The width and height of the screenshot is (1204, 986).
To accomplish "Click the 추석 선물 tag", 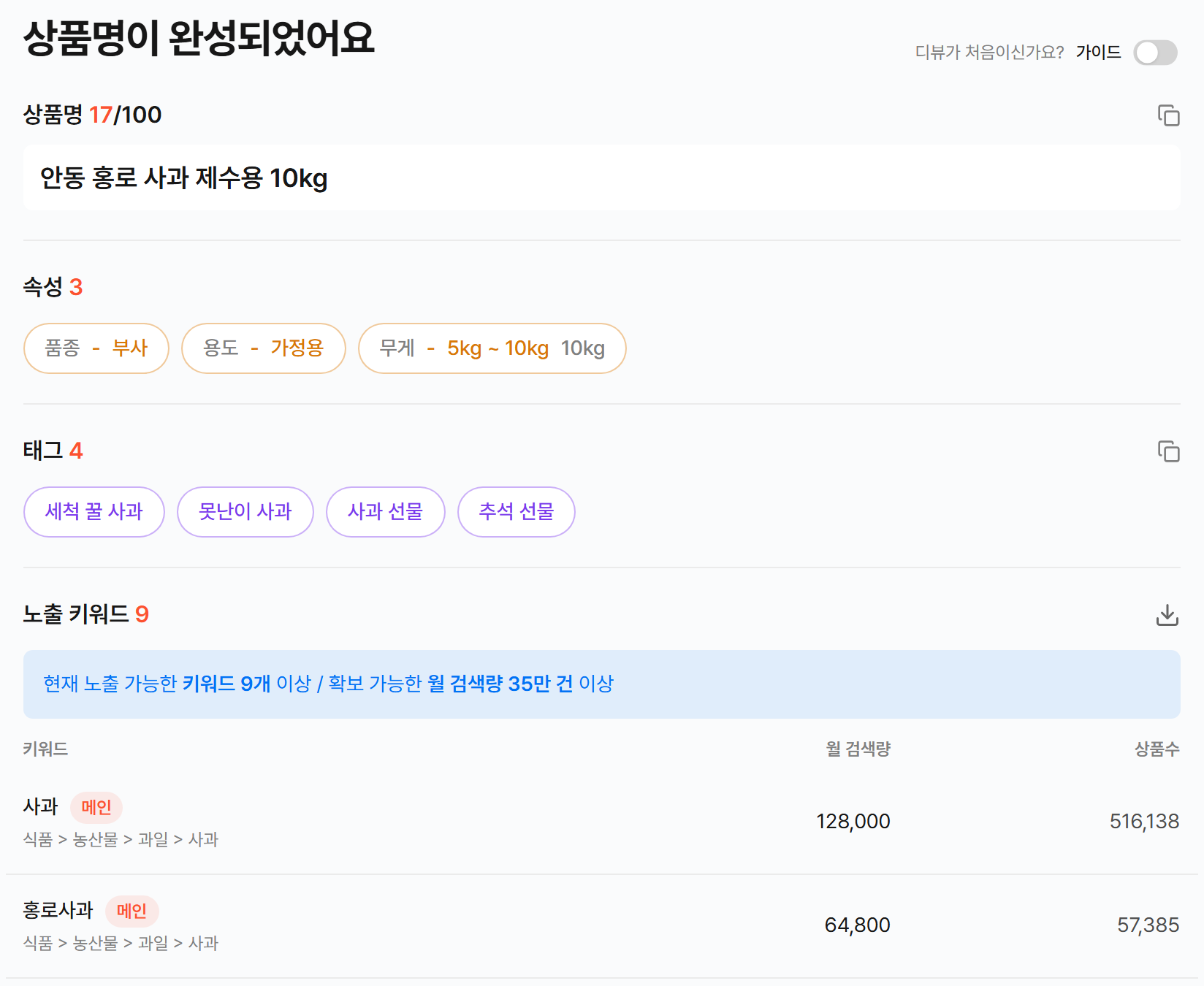I will click(517, 512).
